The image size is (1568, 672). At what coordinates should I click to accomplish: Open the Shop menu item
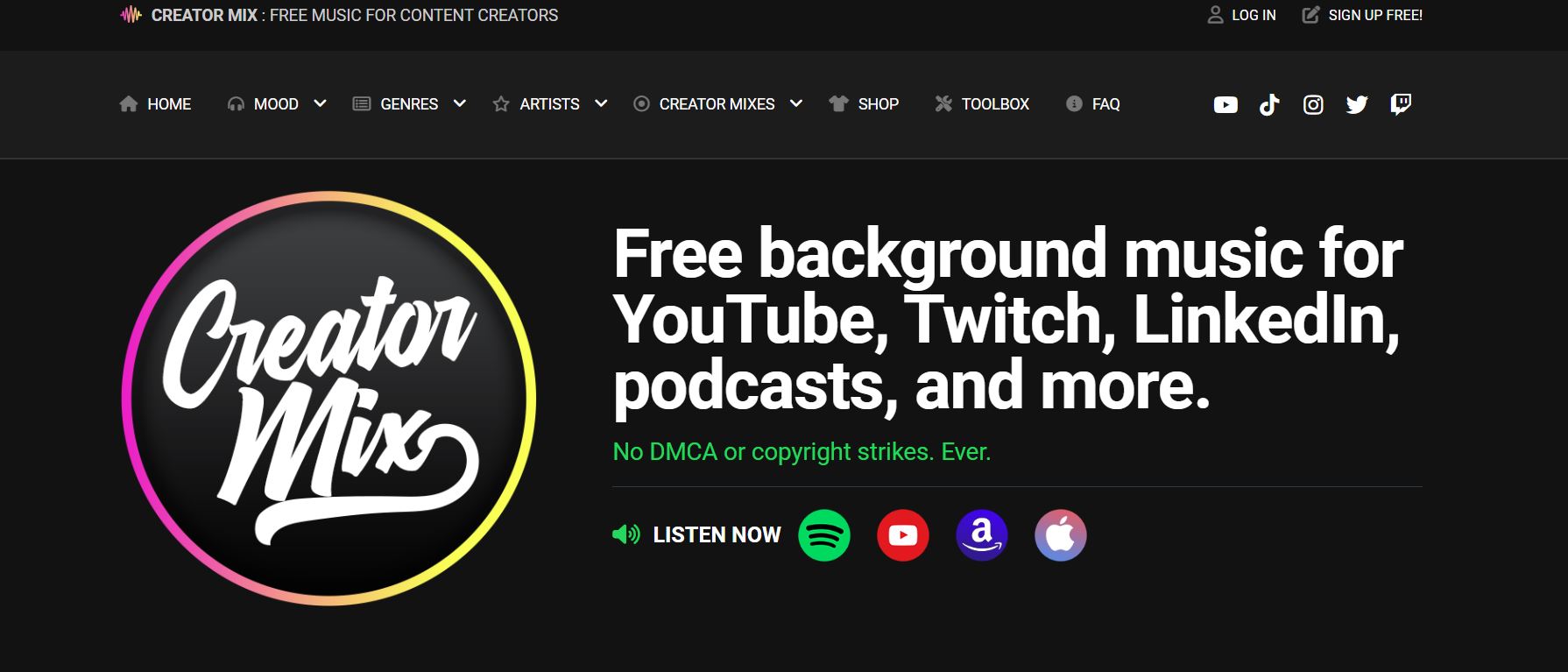pos(865,104)
